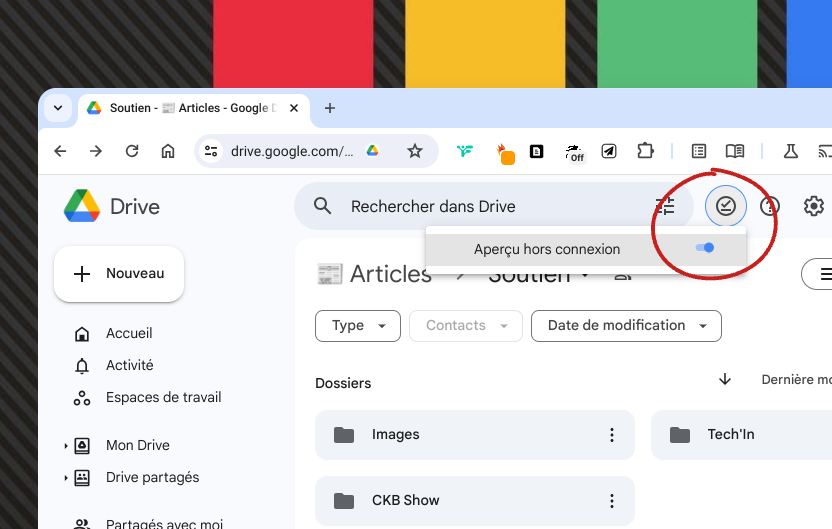The height and width of the screenshot is (529, 832).
Task: Click the Activité bell icon
Action: pos(82,366)
